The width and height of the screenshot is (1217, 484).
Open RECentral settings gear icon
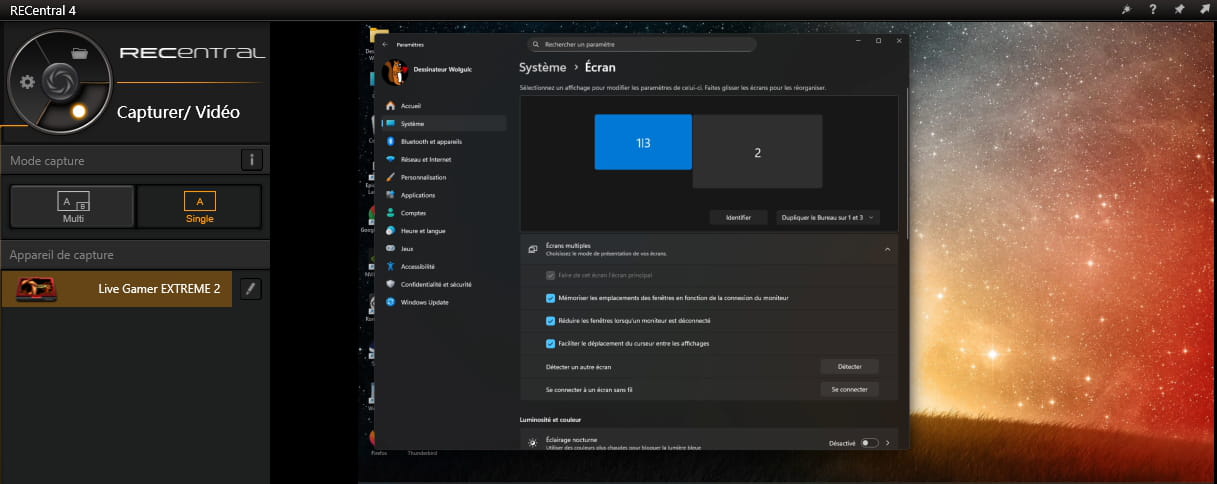click(x=27, y=82)
